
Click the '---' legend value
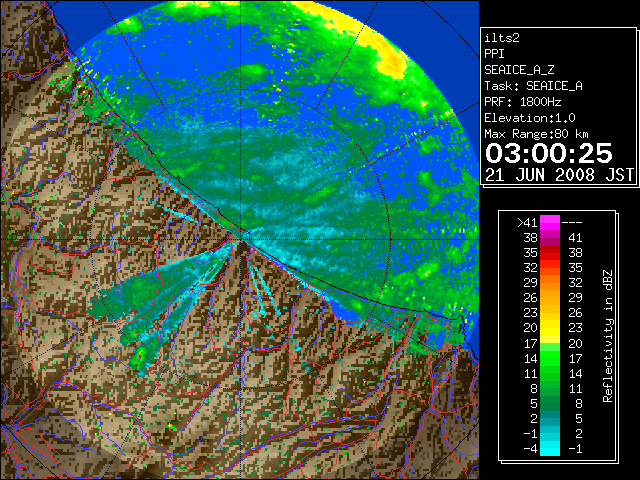pyautogui.click(x=572, y=223)
